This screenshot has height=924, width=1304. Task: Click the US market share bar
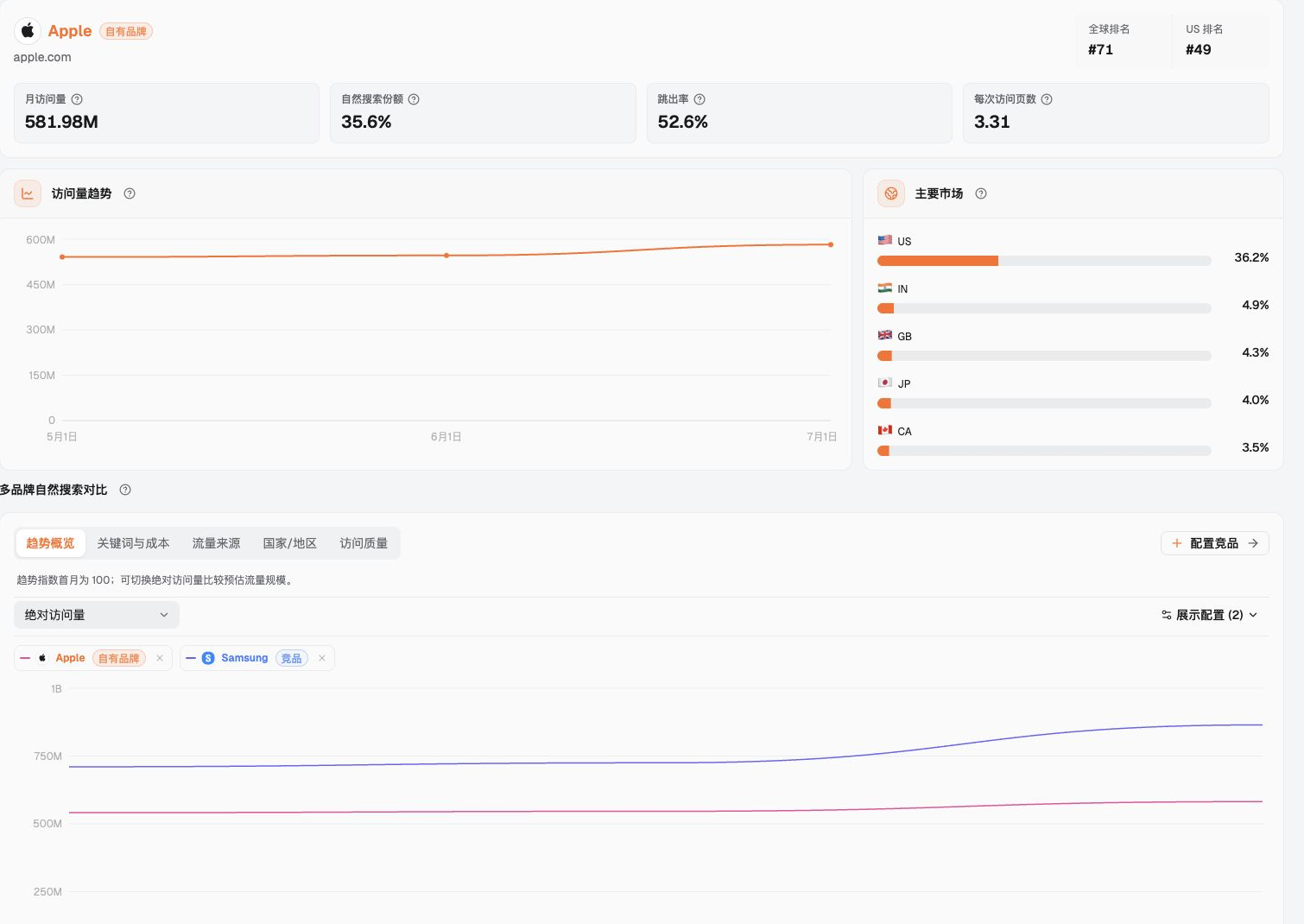pyautogui.click(x=1044, y=261)
